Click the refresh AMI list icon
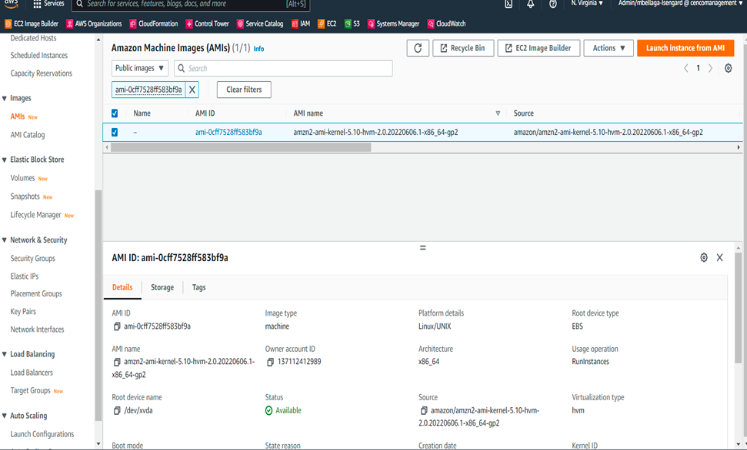This screenshot has width=747, height=450. coord(418,48)
